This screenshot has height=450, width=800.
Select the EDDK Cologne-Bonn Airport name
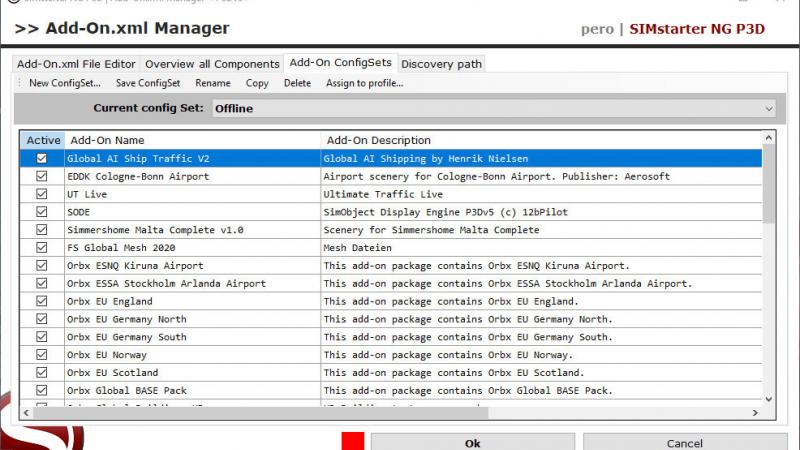coord(138,176)
